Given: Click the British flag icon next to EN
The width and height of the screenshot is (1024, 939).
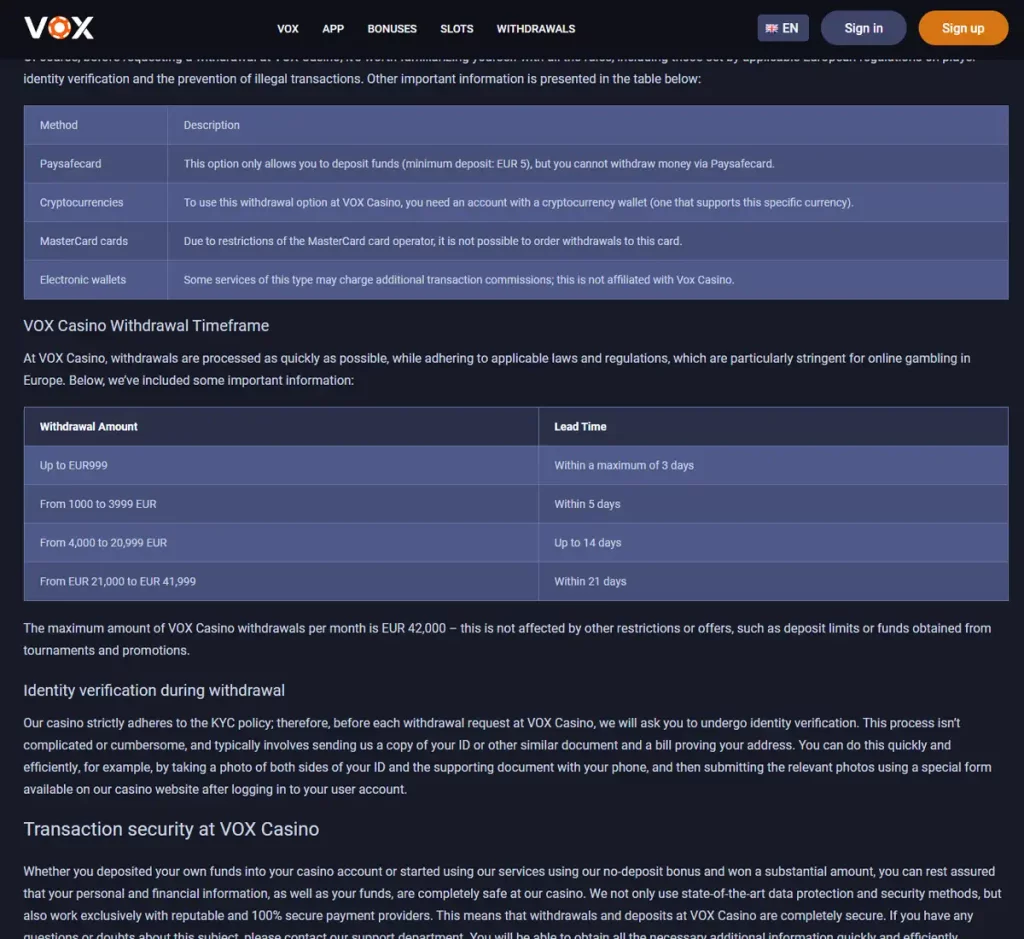Looking at the screenshot, I should (771, 28).
